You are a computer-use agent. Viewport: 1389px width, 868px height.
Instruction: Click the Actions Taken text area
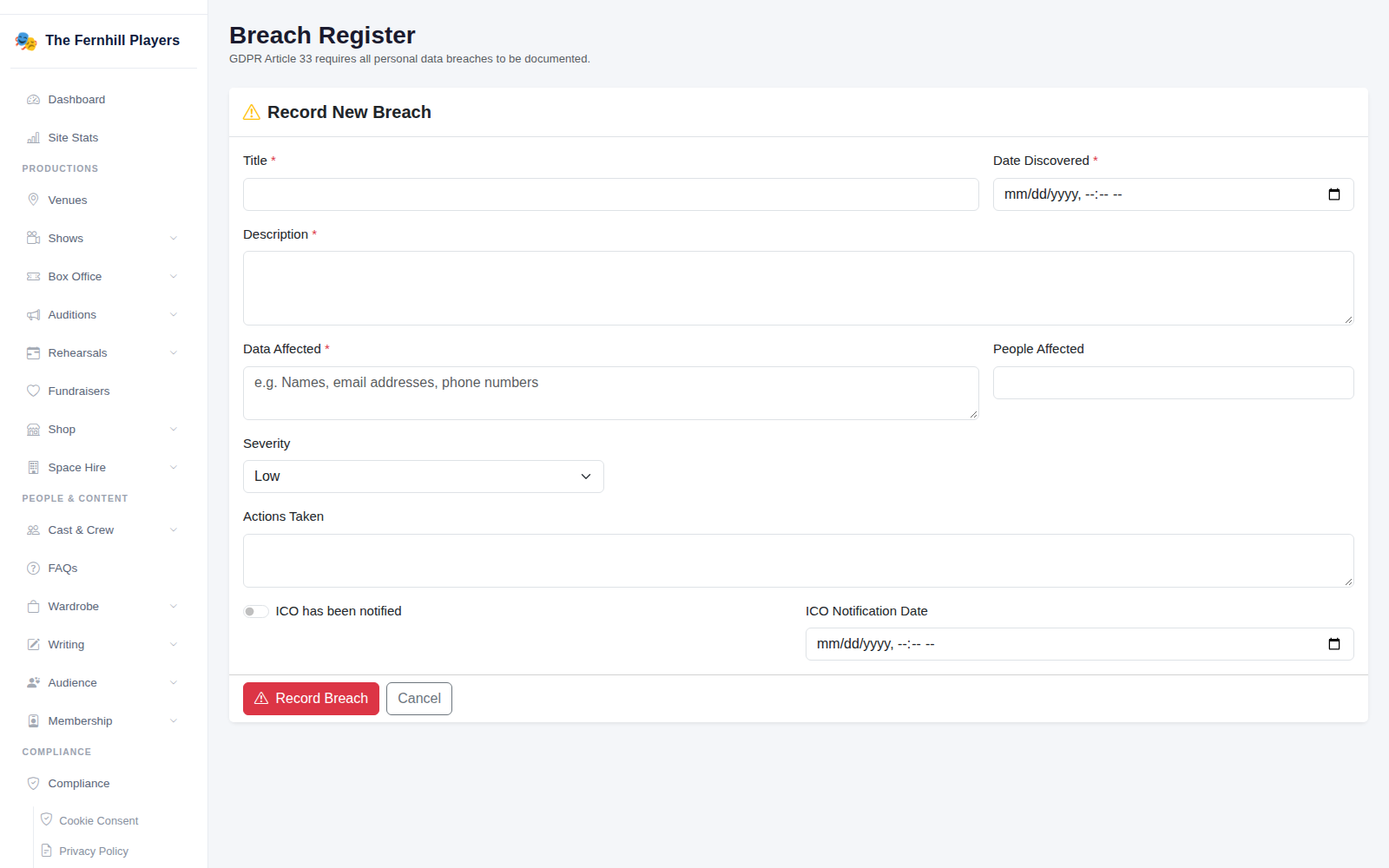[x=799, y=561]
